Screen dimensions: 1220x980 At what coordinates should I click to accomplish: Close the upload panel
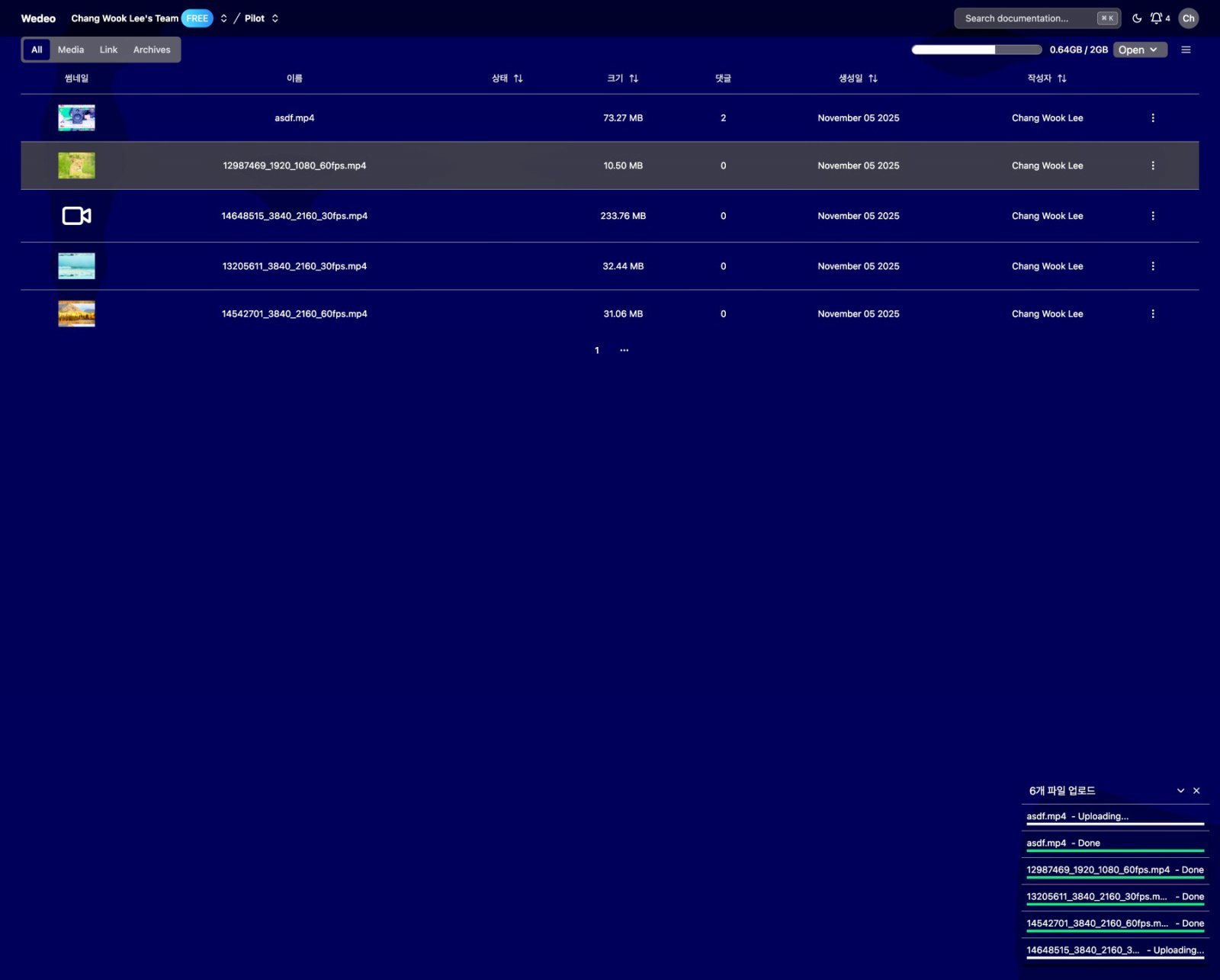(x=1196, y=791)
